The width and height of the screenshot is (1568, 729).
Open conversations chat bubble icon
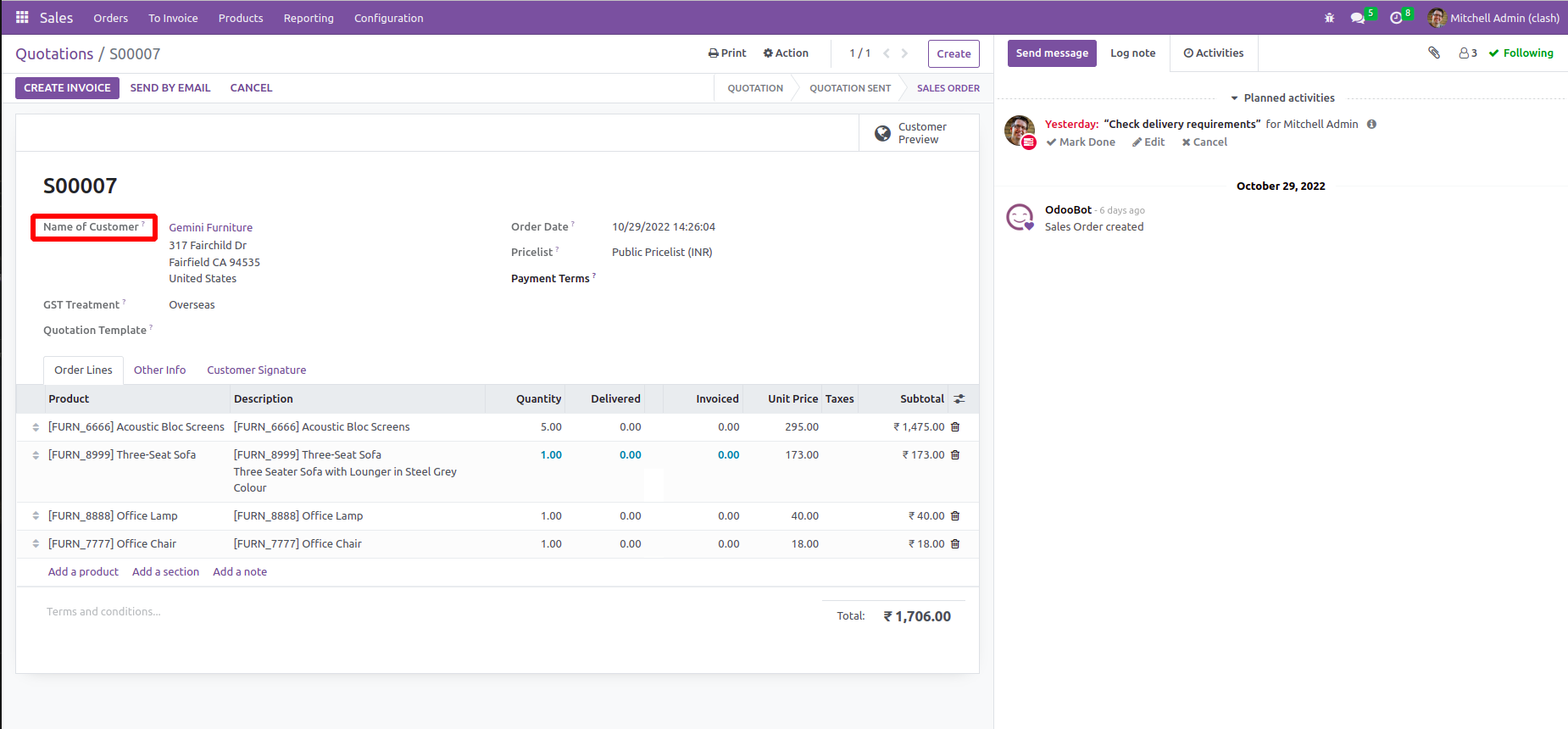pyautogui.click(x=1358, y=18)
